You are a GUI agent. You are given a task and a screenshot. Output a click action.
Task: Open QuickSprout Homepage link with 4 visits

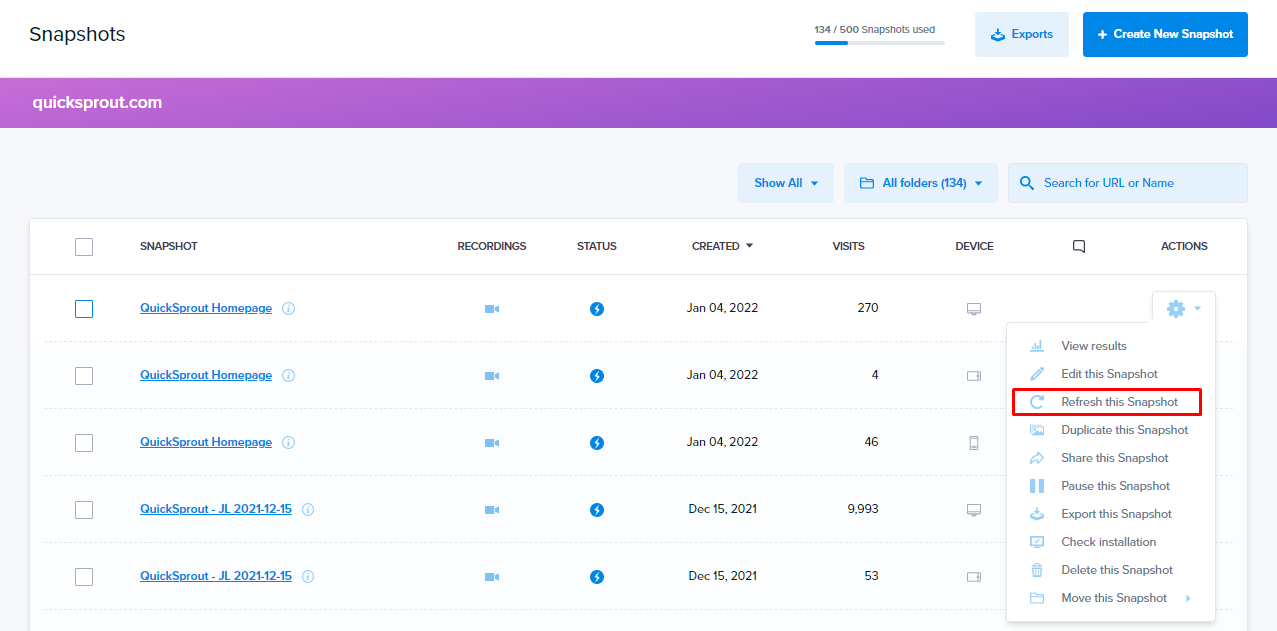point(206,375)
